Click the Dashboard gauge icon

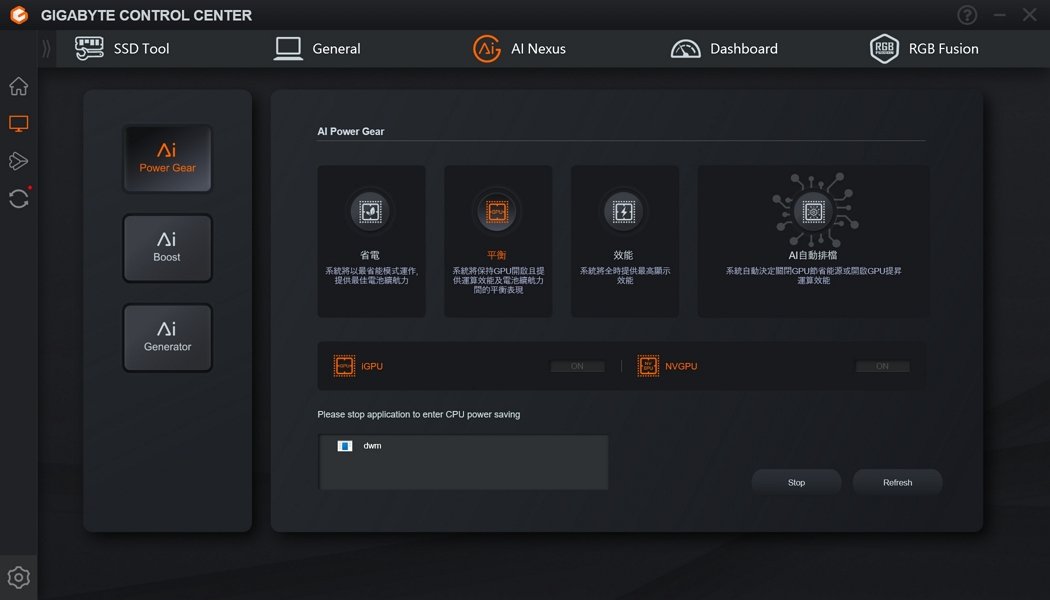[x=686, y=49]
